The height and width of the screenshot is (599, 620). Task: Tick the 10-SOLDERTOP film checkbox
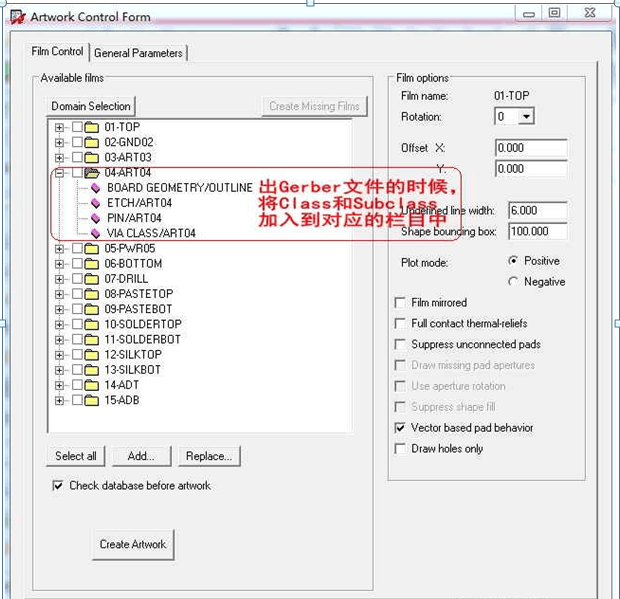pyautogui.click(x=77, y=325)
